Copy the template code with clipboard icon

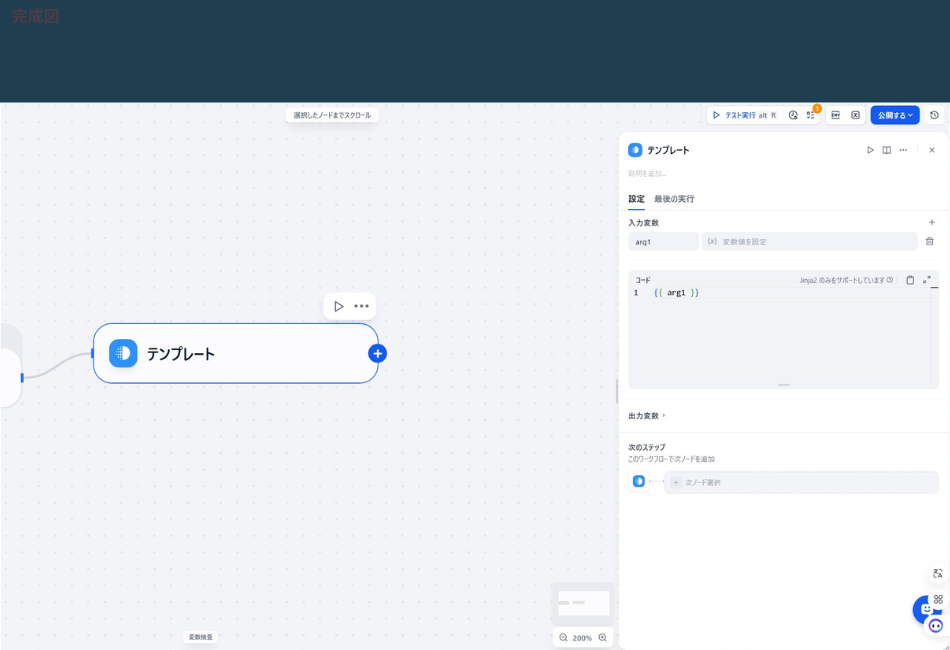[910, 280]
